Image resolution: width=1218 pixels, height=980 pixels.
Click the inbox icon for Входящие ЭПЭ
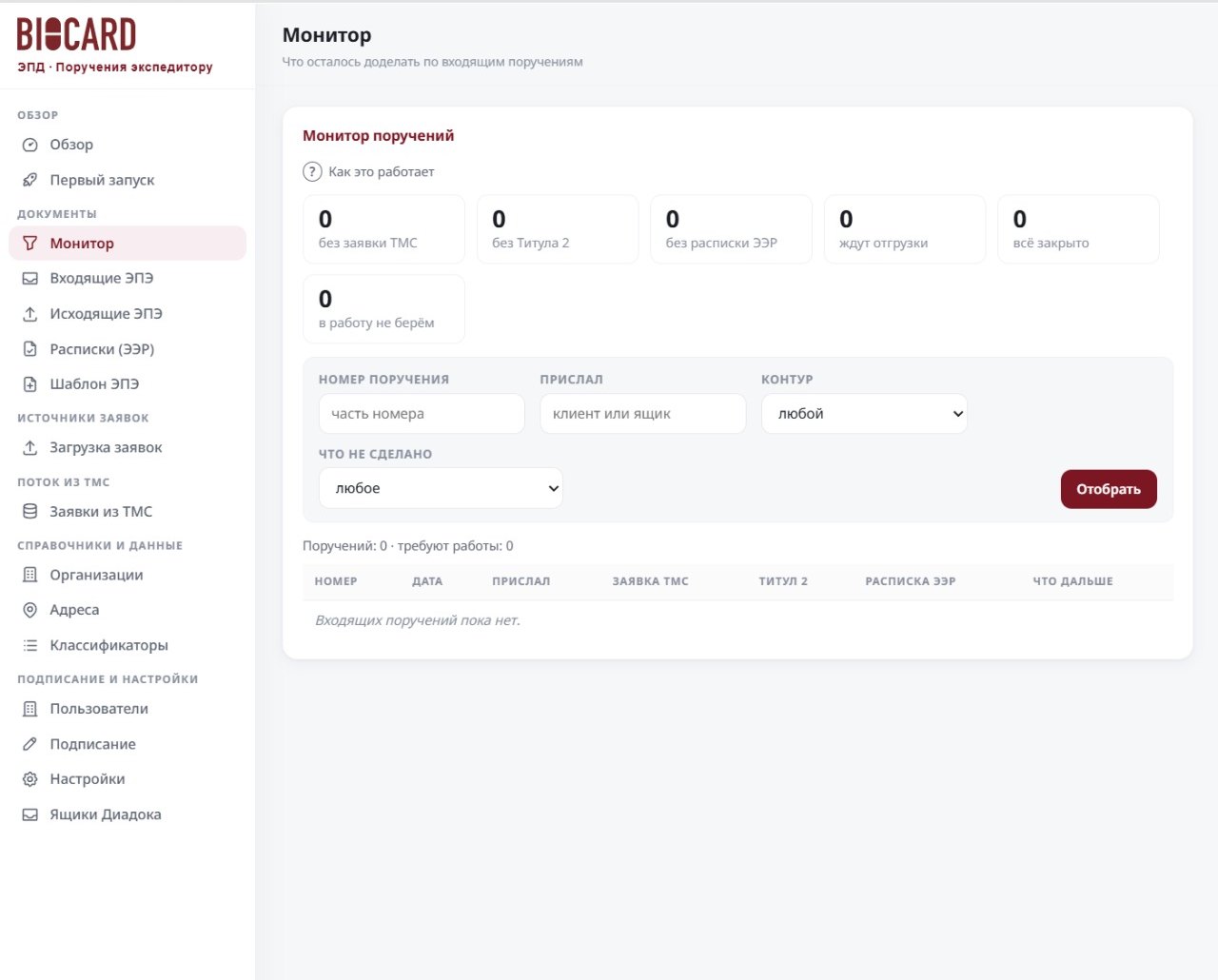(x=30, y=279)
